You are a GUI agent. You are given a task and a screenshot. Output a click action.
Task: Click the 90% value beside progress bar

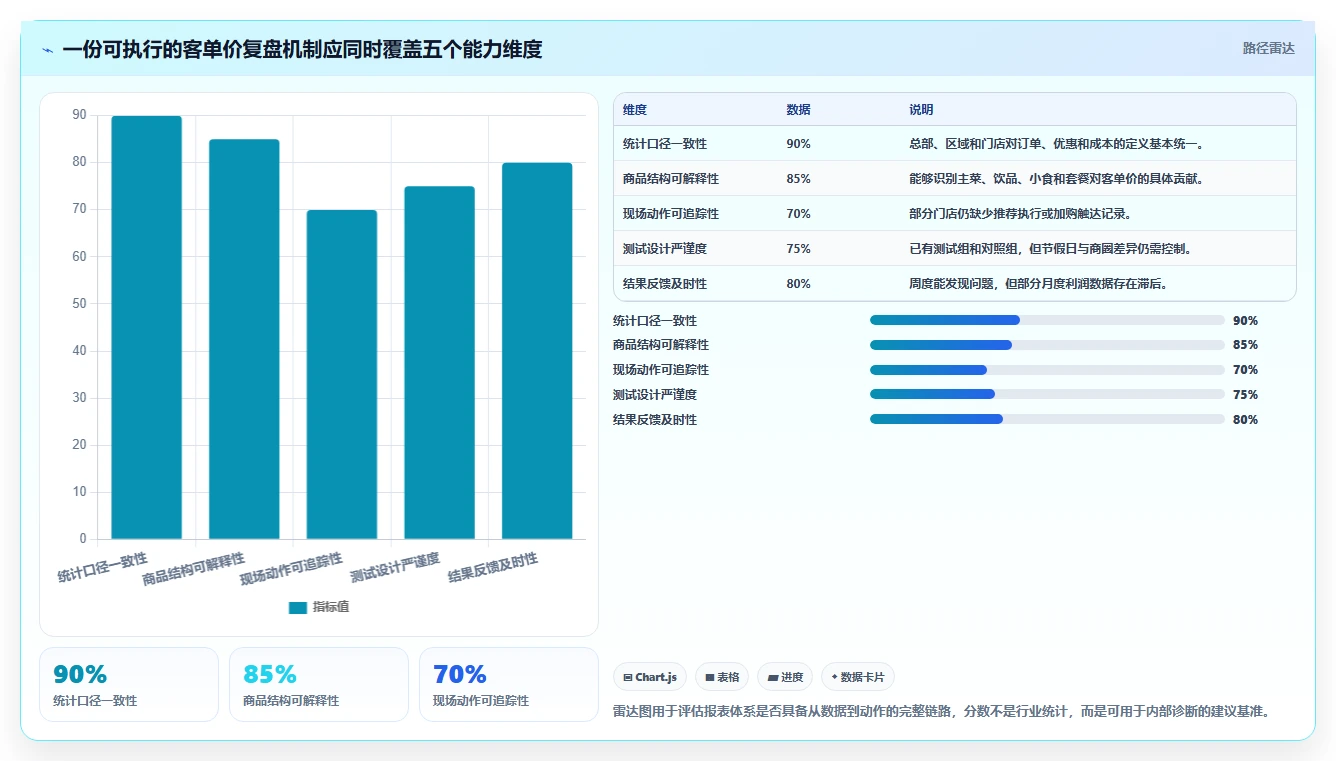pyautogui.click(x=1246, y=321)
